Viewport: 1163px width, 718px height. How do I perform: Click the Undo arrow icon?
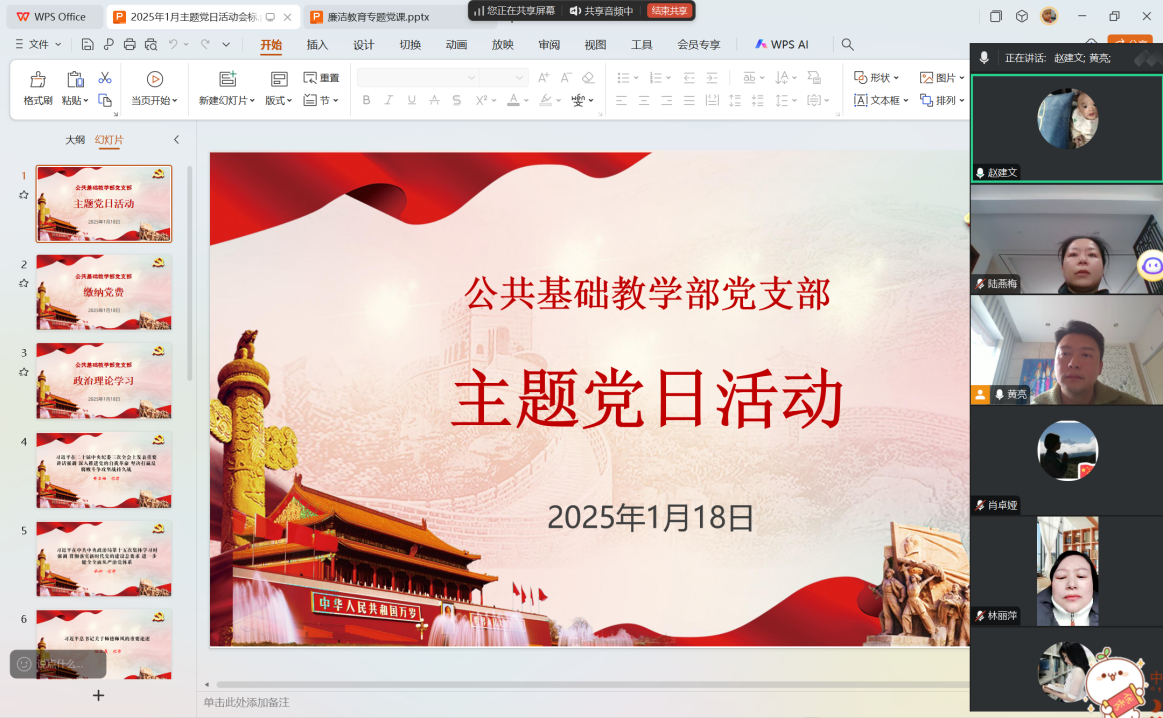pos(173,45)
